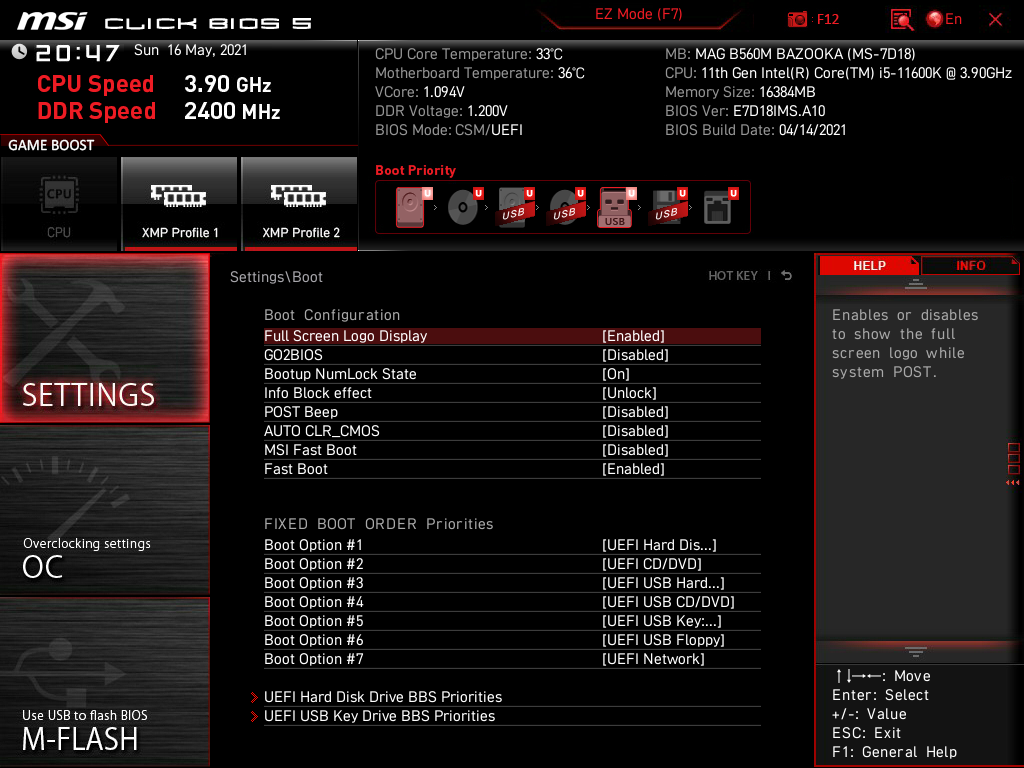Switch to the INFO tab

click(x=970, y=265)
